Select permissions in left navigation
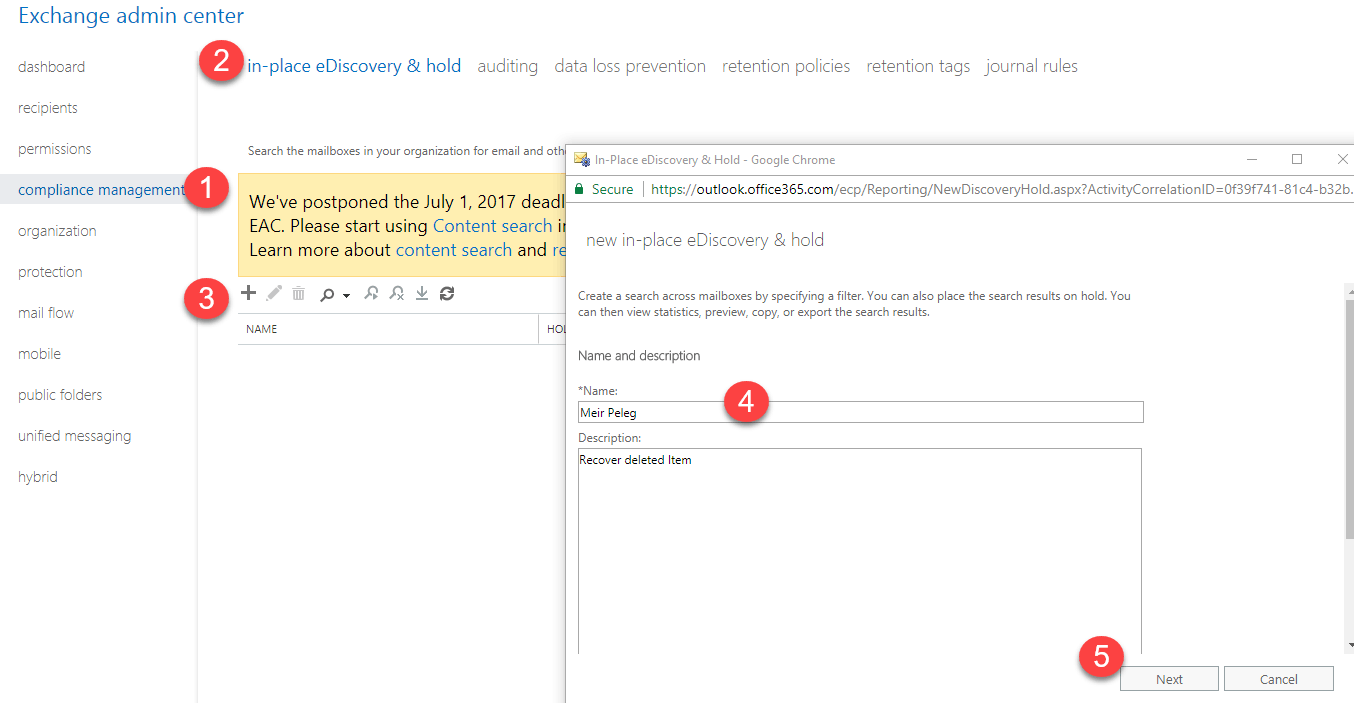This screenshot has height=703, width=1354. (55, 149)
